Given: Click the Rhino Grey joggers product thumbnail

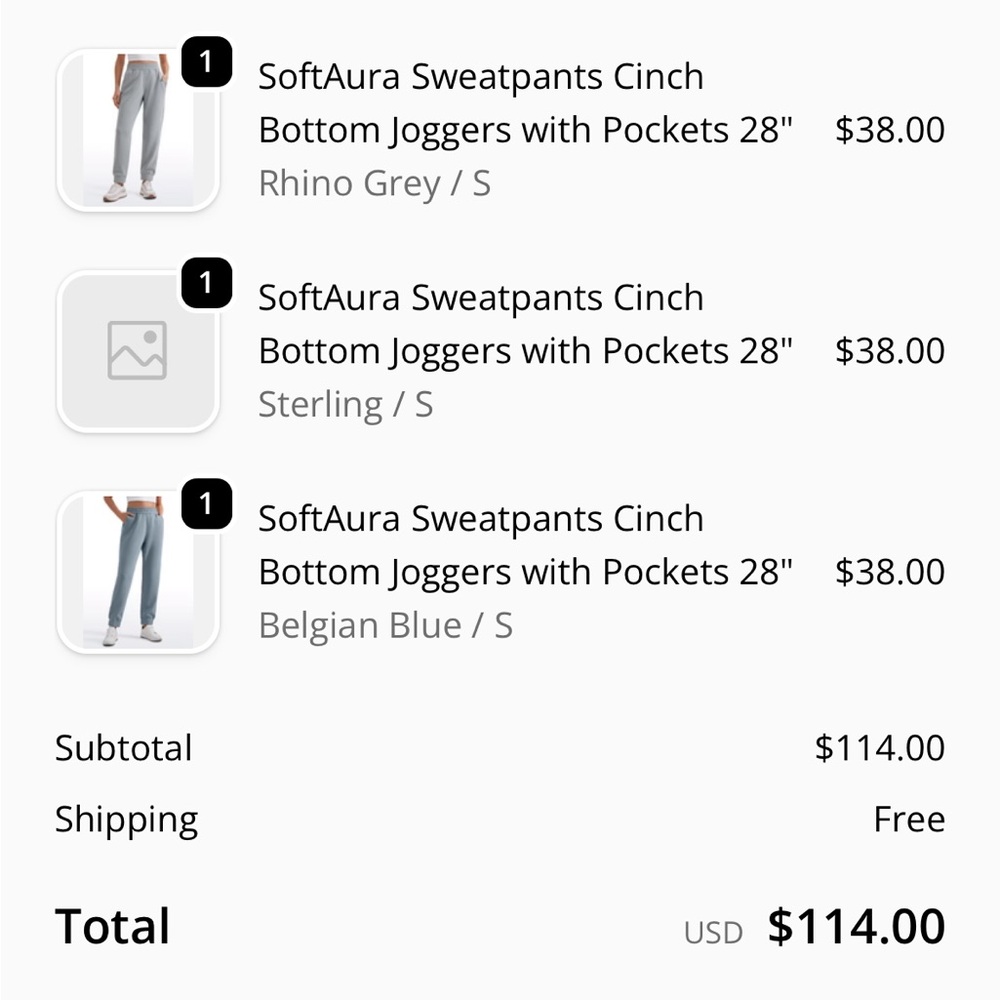Looking at the screenshot, I should pos(138,130).
